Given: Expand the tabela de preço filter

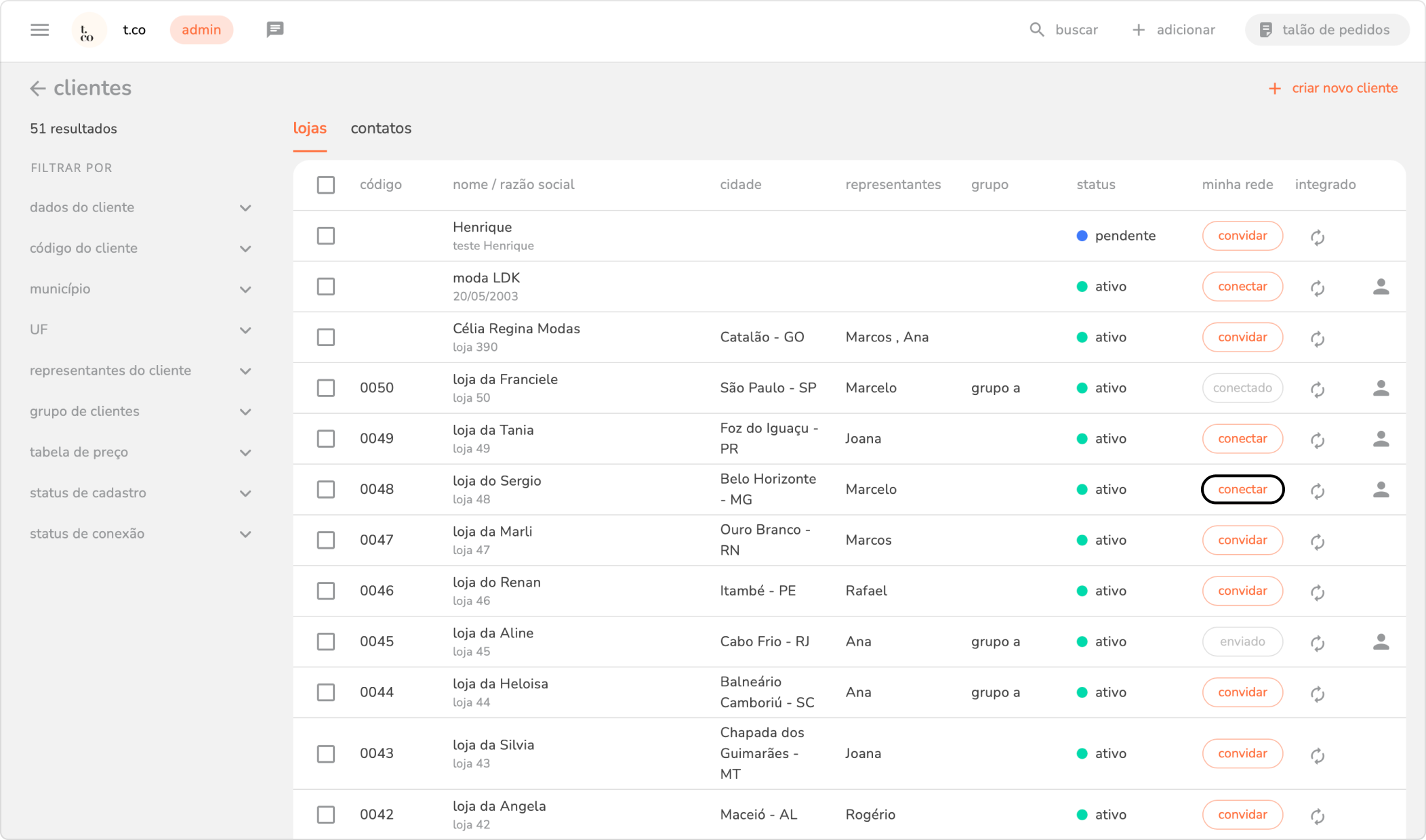Looking at the screenshot, I should [x=245, y=453].
